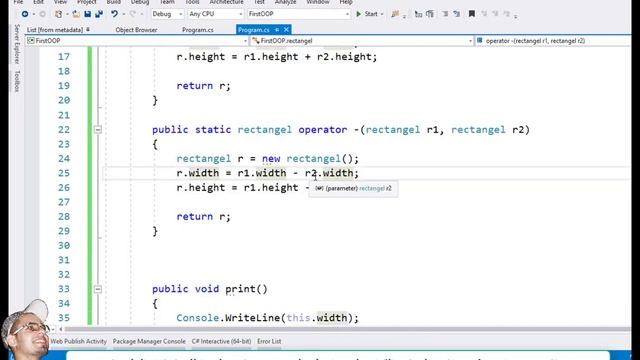Click the comment out lines icon

click(445, 14)
